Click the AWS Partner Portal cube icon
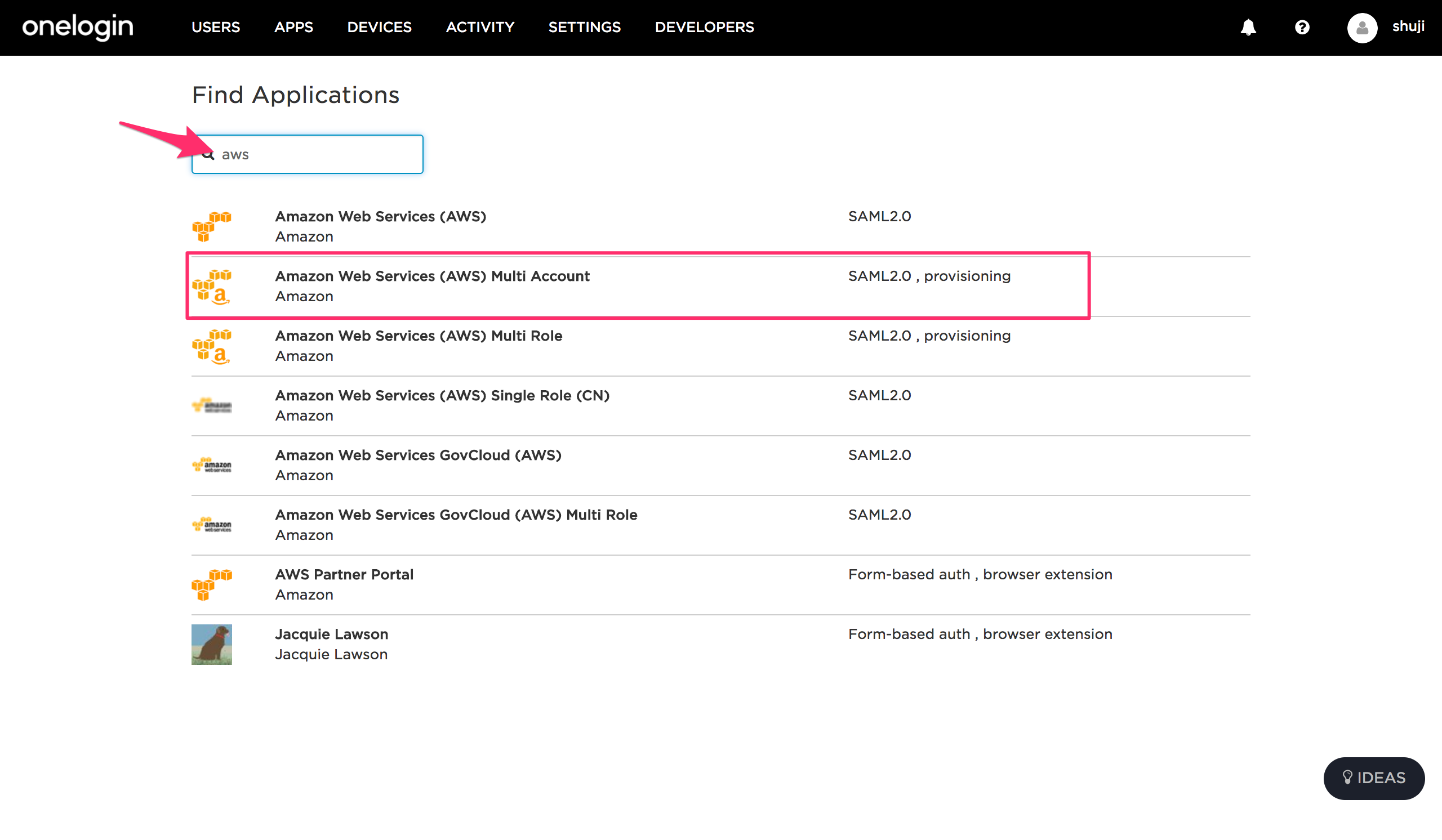This screenshot has height=840, width=1442. pyautogui.click(x=212, y=584)
